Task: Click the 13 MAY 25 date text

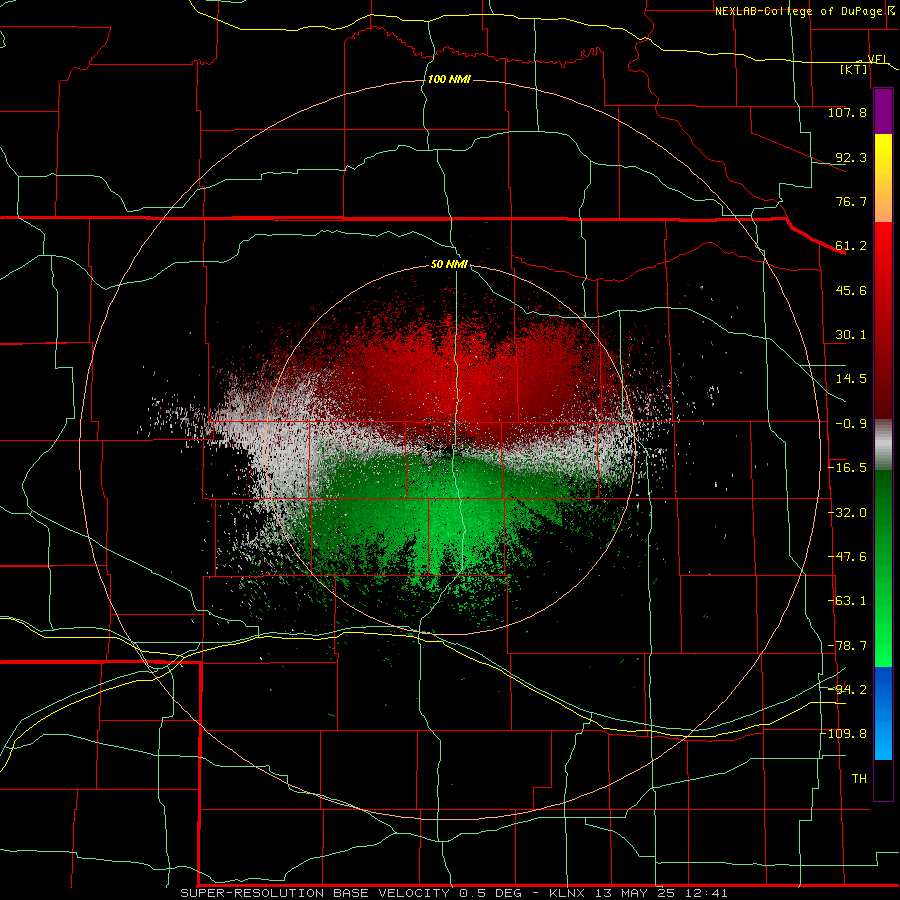Action: pos(637,893)
